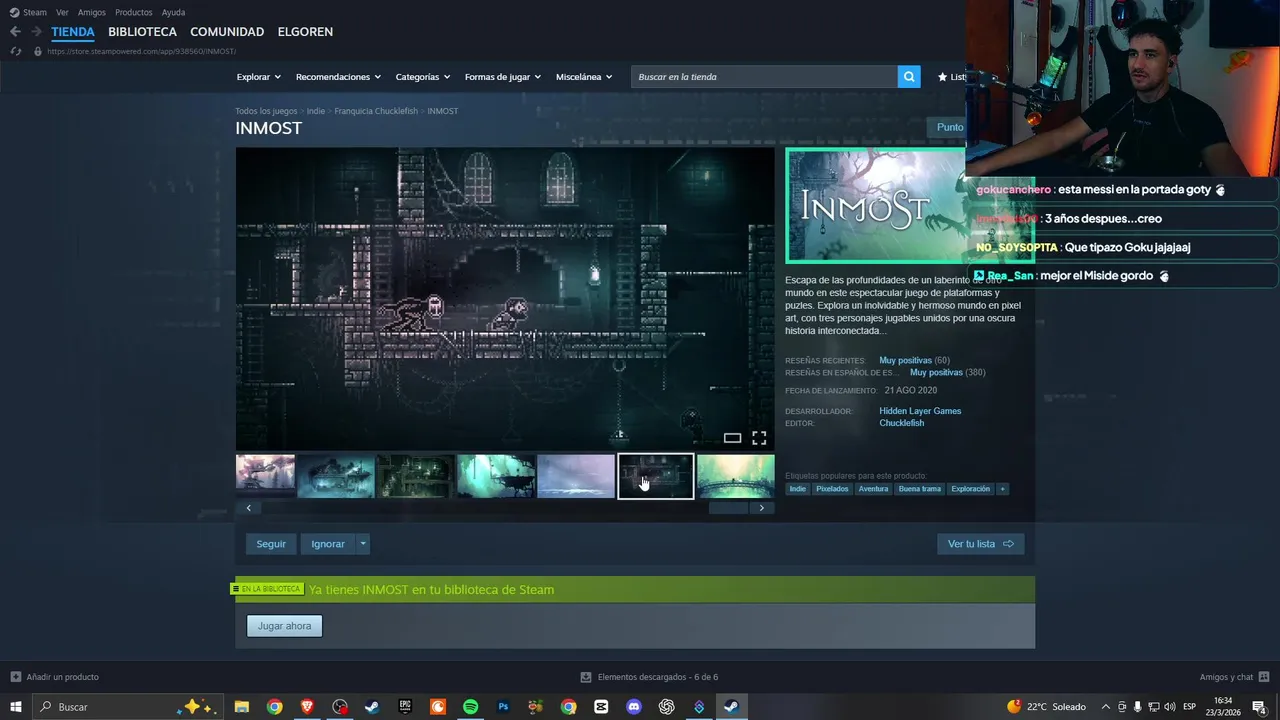Click the store search magnifier button
The height and width of the screenshot is (720, 1280).
tap(909, 76)
